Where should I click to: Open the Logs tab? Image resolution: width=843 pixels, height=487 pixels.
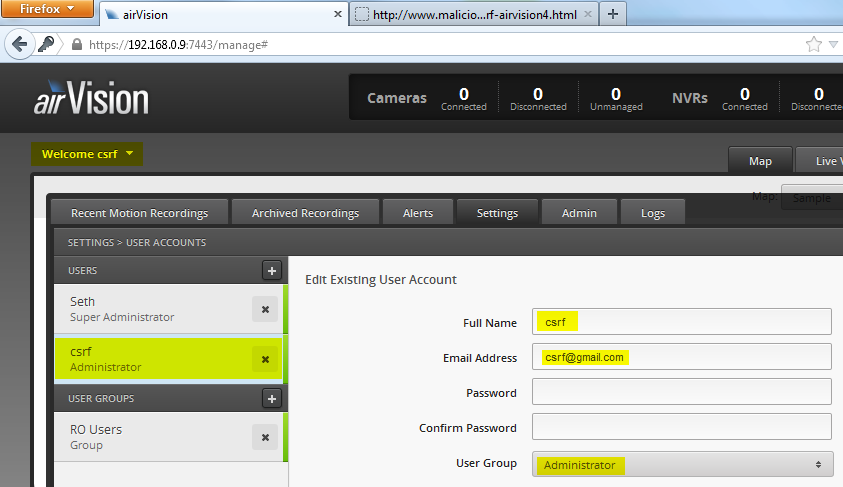click(x=653, y=213)
